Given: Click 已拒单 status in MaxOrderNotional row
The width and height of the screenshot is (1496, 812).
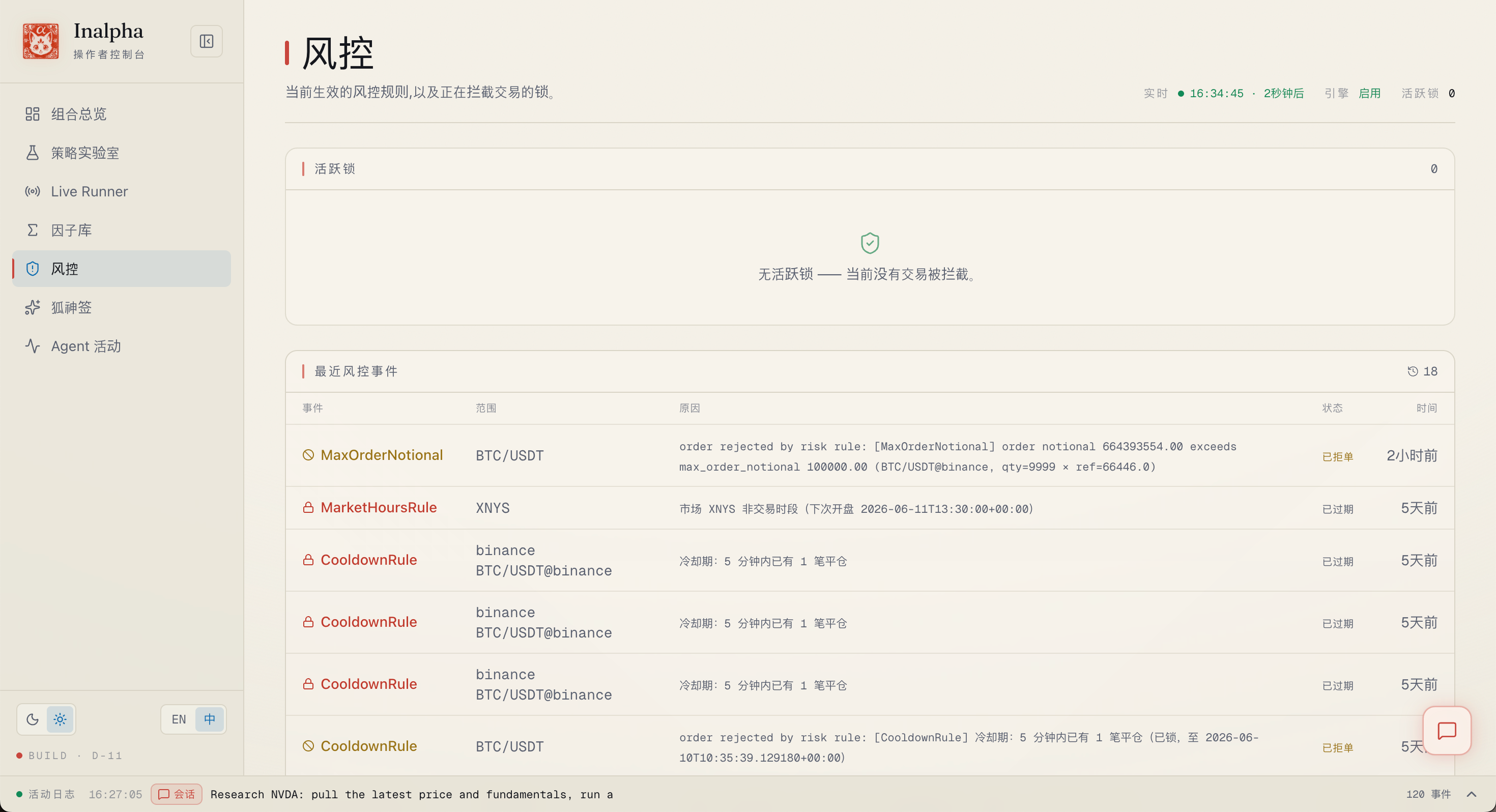Looking at the screenshot, I should [x=1337, y=456].
